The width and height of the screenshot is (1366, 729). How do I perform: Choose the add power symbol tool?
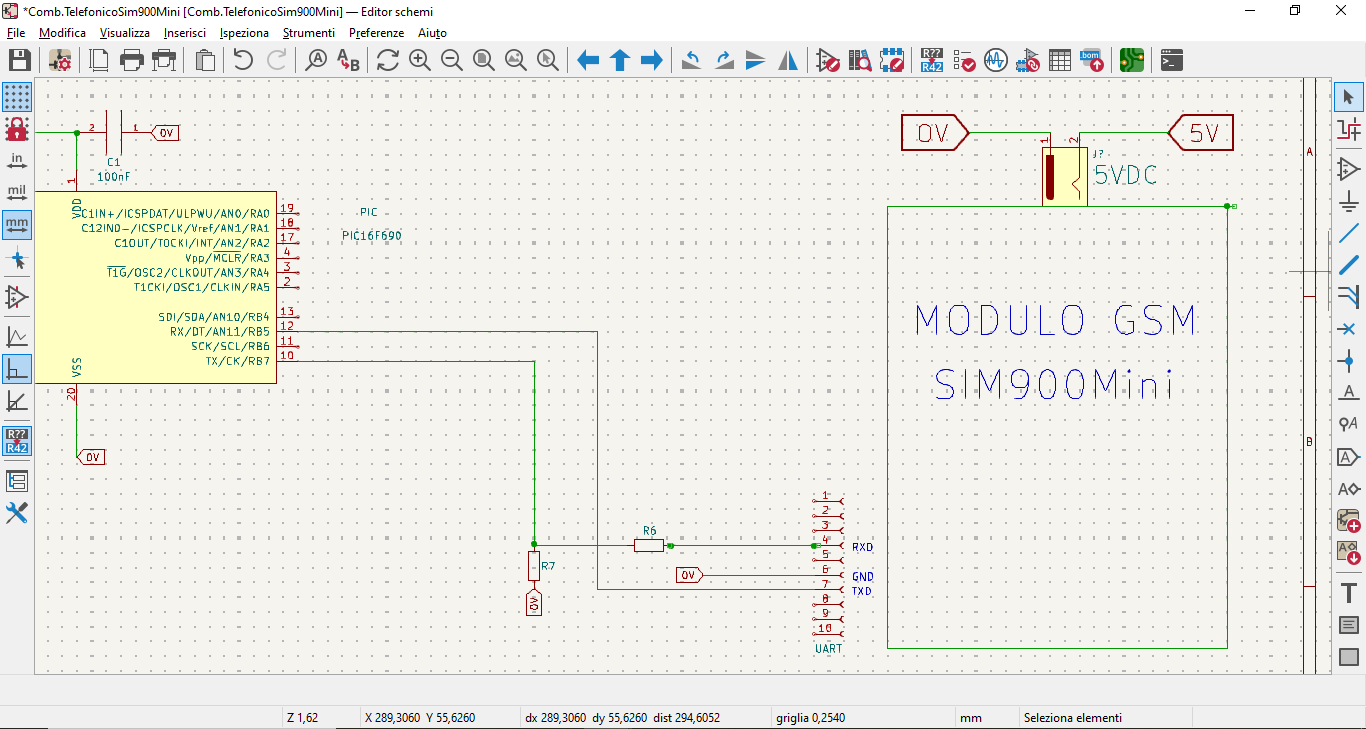(1348, 202)
